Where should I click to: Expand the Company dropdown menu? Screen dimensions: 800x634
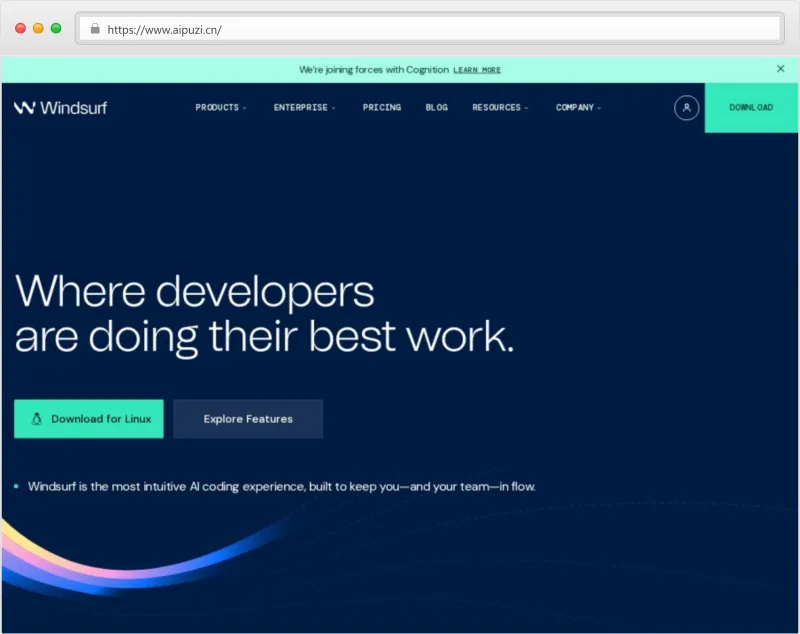pyautogui.click(x=578, y=108)
